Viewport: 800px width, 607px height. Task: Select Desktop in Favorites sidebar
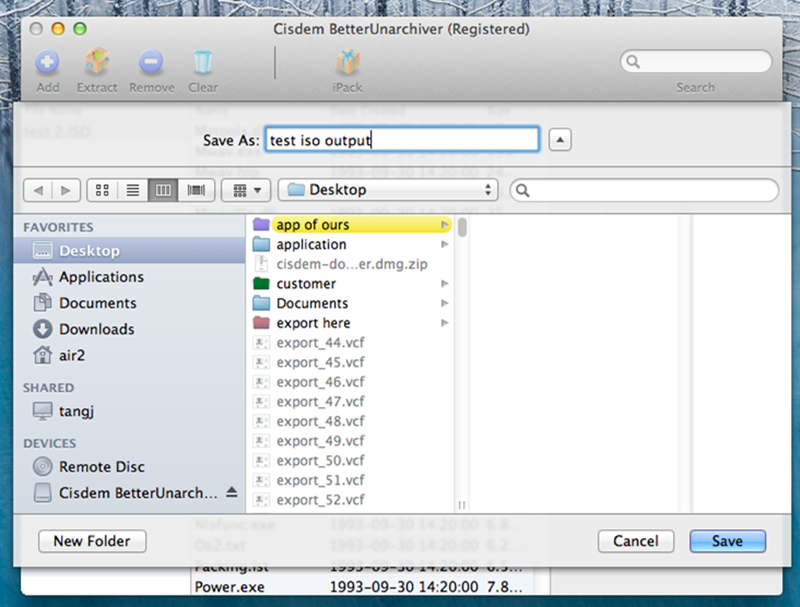129,250
